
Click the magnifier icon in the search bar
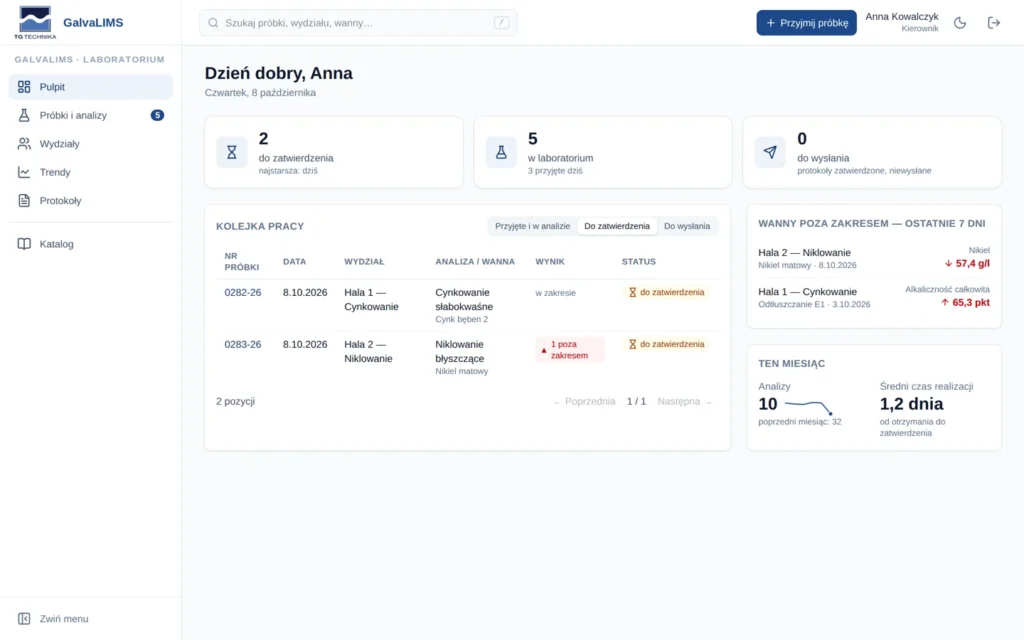213,23
